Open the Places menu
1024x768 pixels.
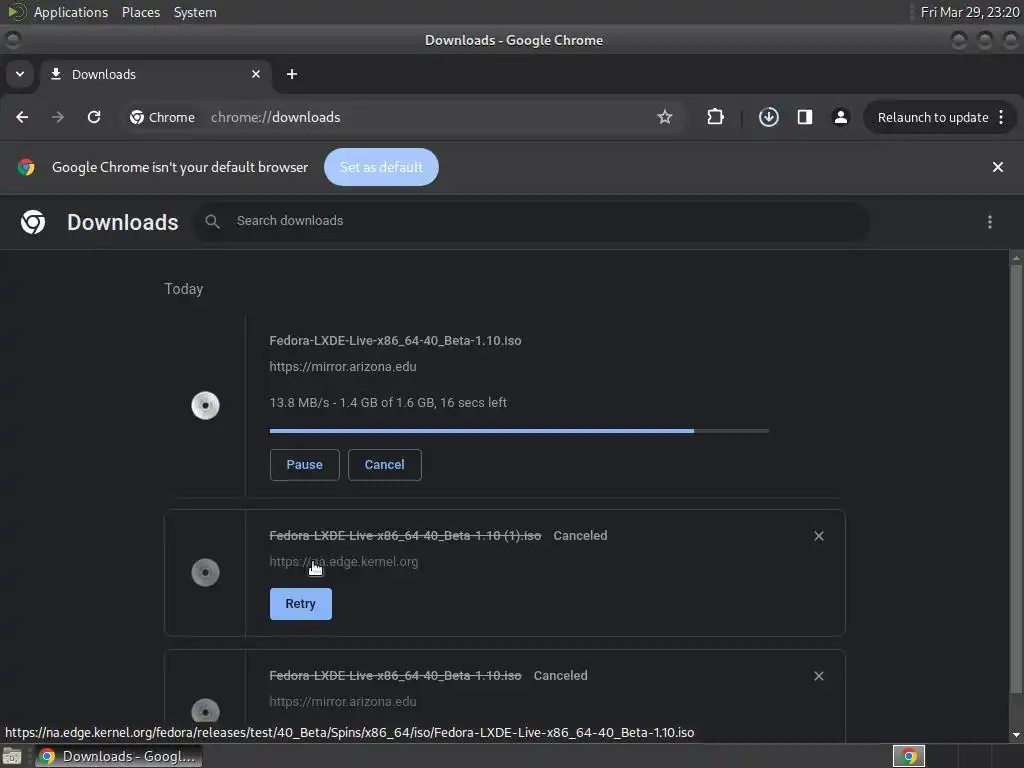tap(140, 12)
